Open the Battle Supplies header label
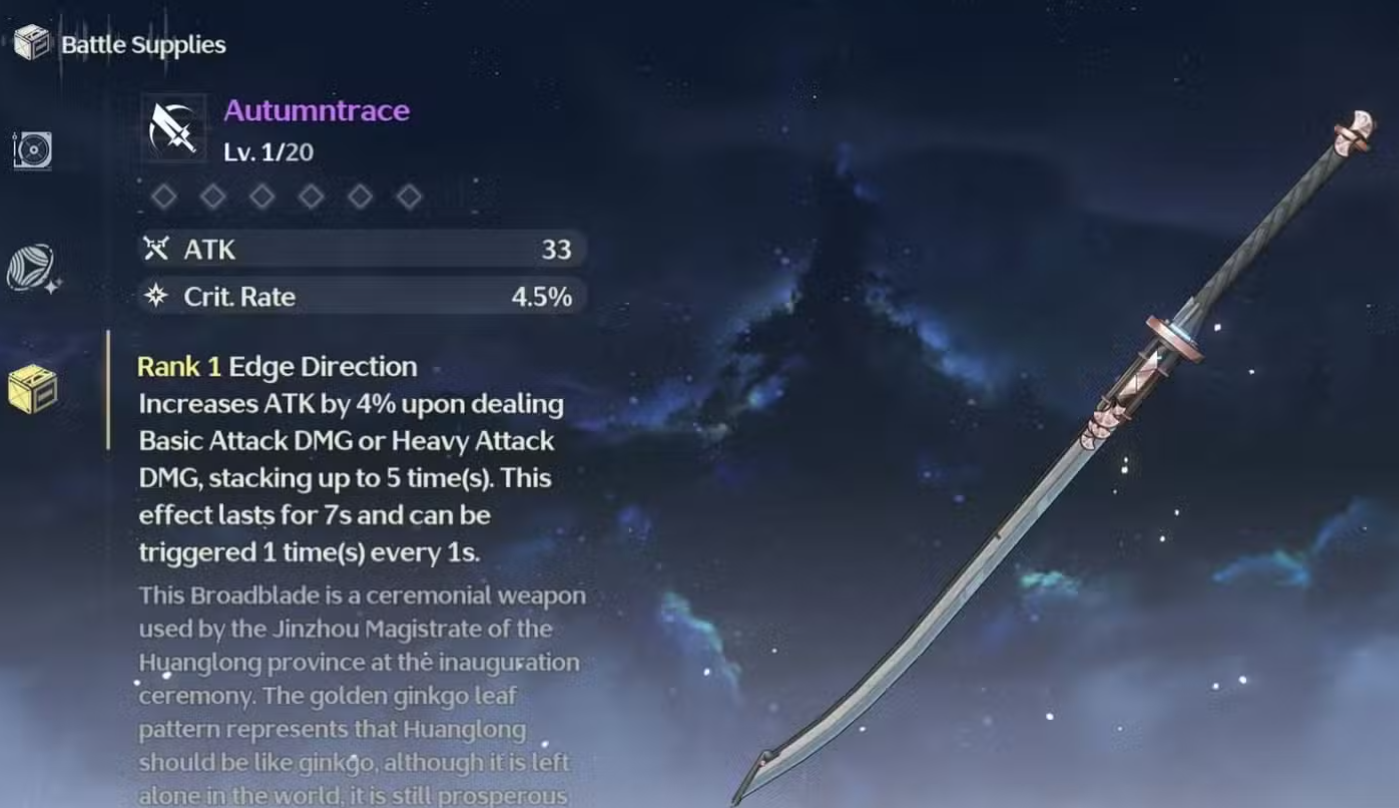Screen dimensions: 1399x808 click(143, 44)
